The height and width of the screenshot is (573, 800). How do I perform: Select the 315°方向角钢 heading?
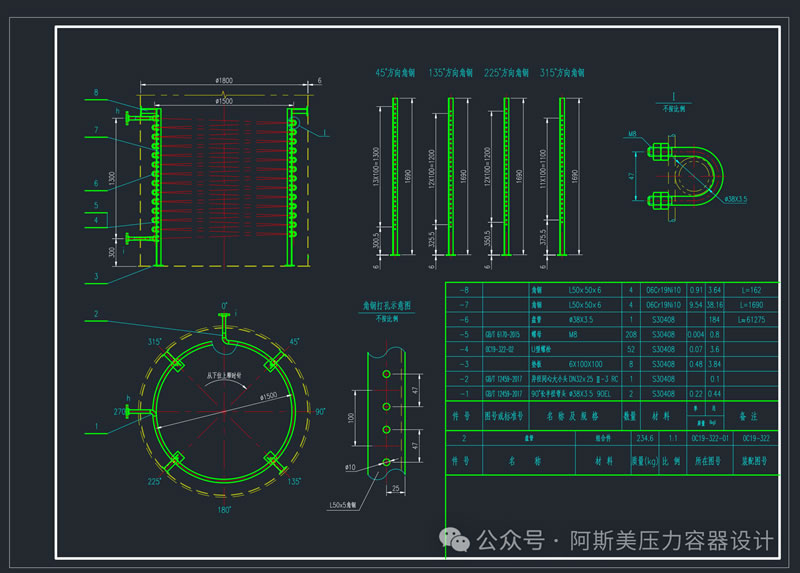pyautogui.click(x=563, y=74)
